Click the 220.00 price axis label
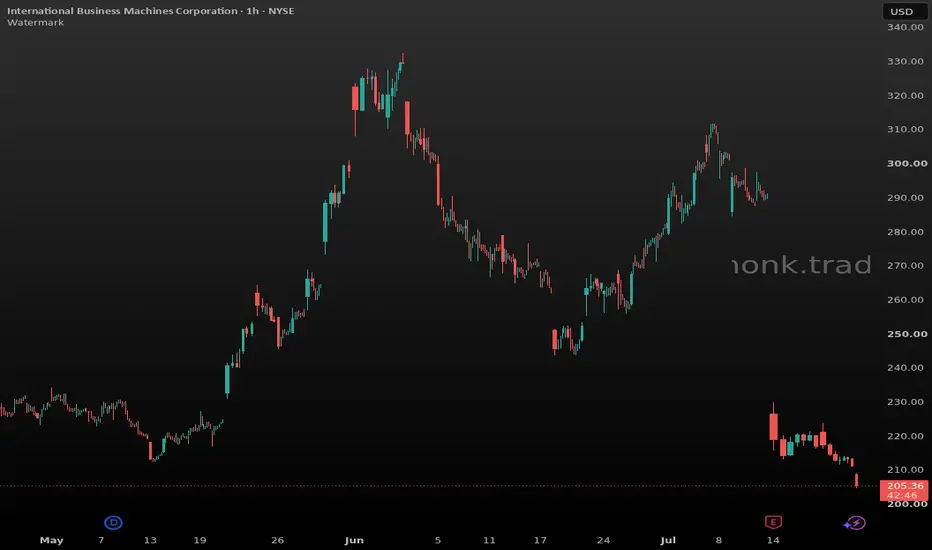The height and width of the screenshot is (550, 932). point(905,436)
